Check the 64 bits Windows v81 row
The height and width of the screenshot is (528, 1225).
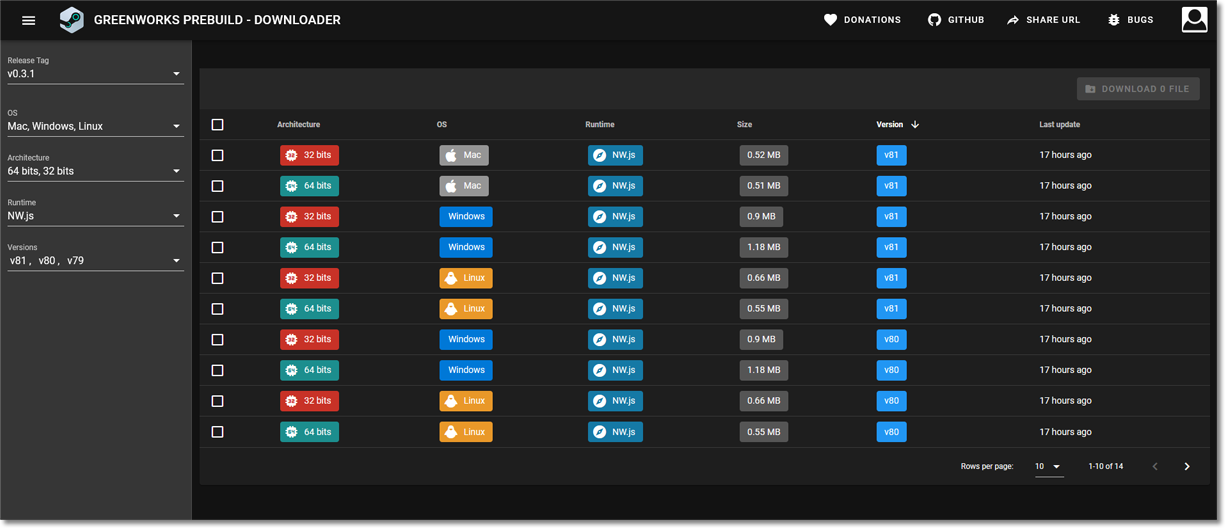tap(217, 248)
